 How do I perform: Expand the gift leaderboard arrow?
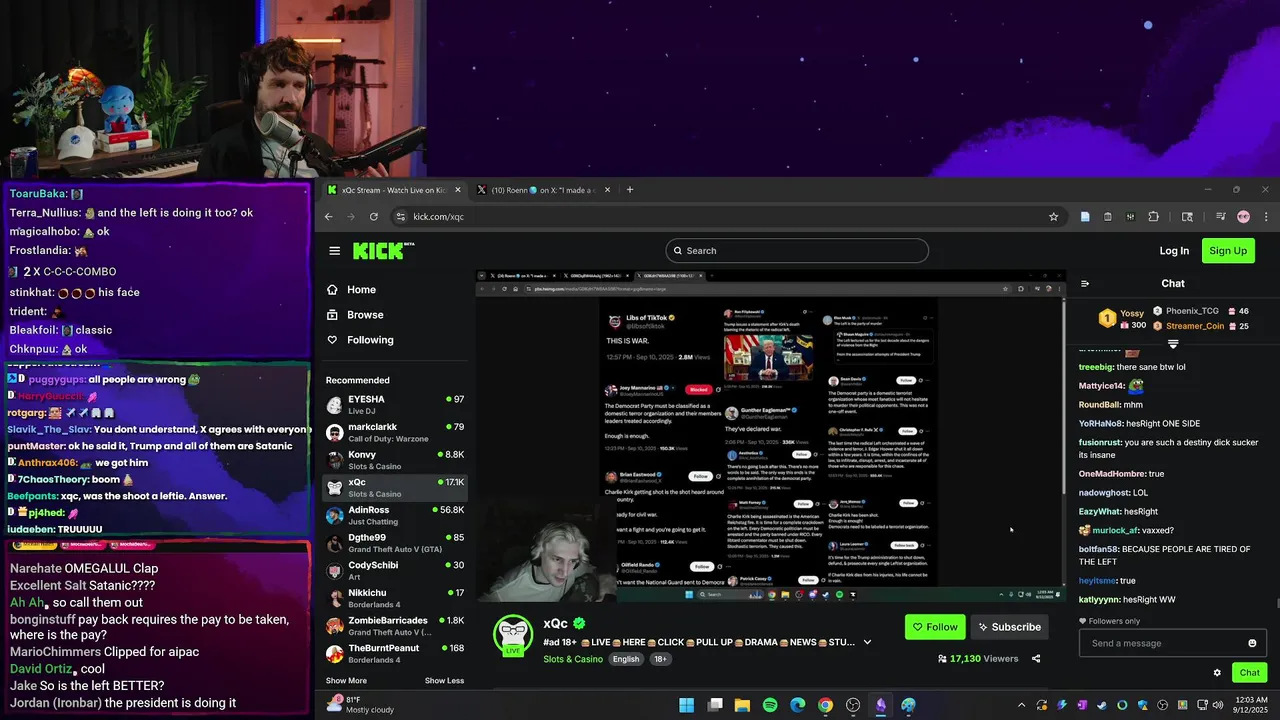[x=1173, y=344]
